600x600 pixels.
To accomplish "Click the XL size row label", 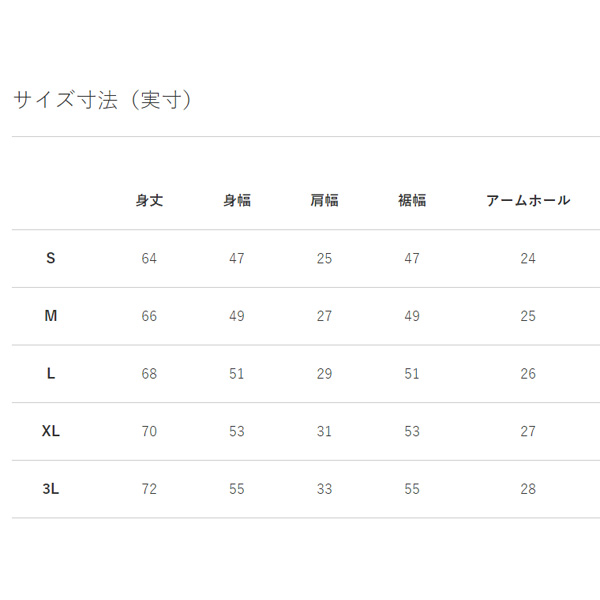I will (51, 431).
